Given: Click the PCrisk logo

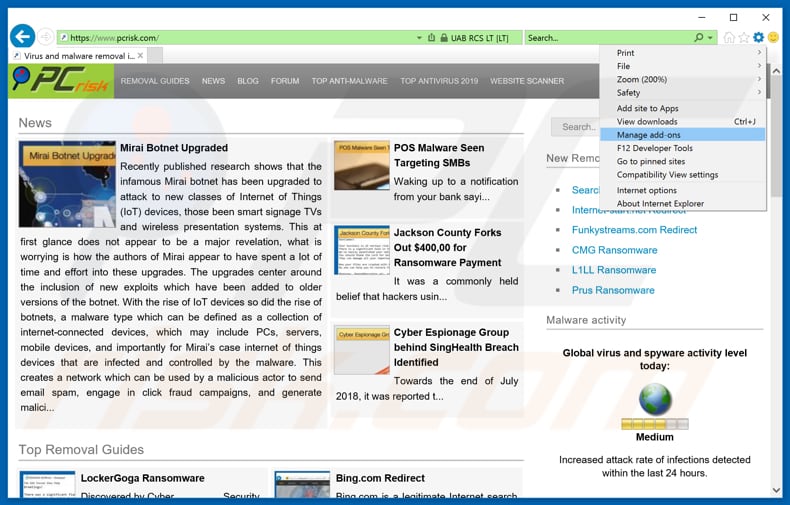Looking at the screenshot, I should 61,81.
